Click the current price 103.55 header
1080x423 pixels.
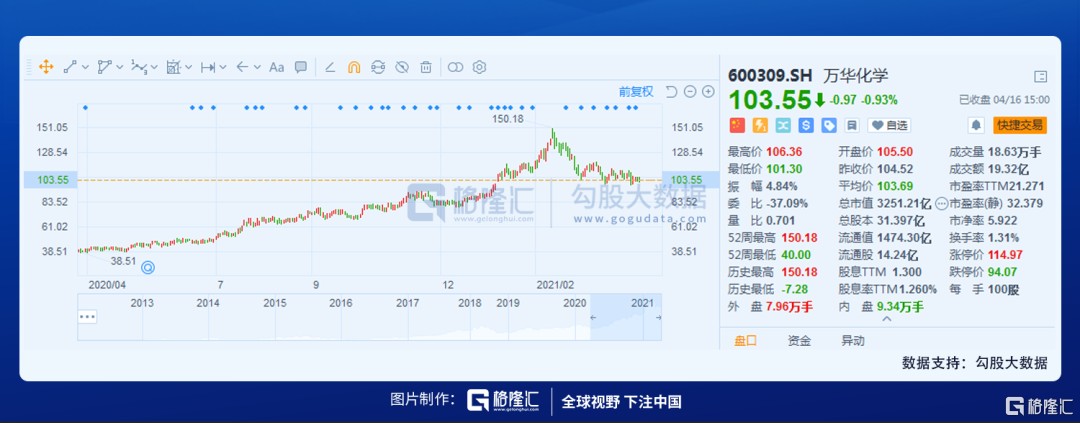[770, 100]
